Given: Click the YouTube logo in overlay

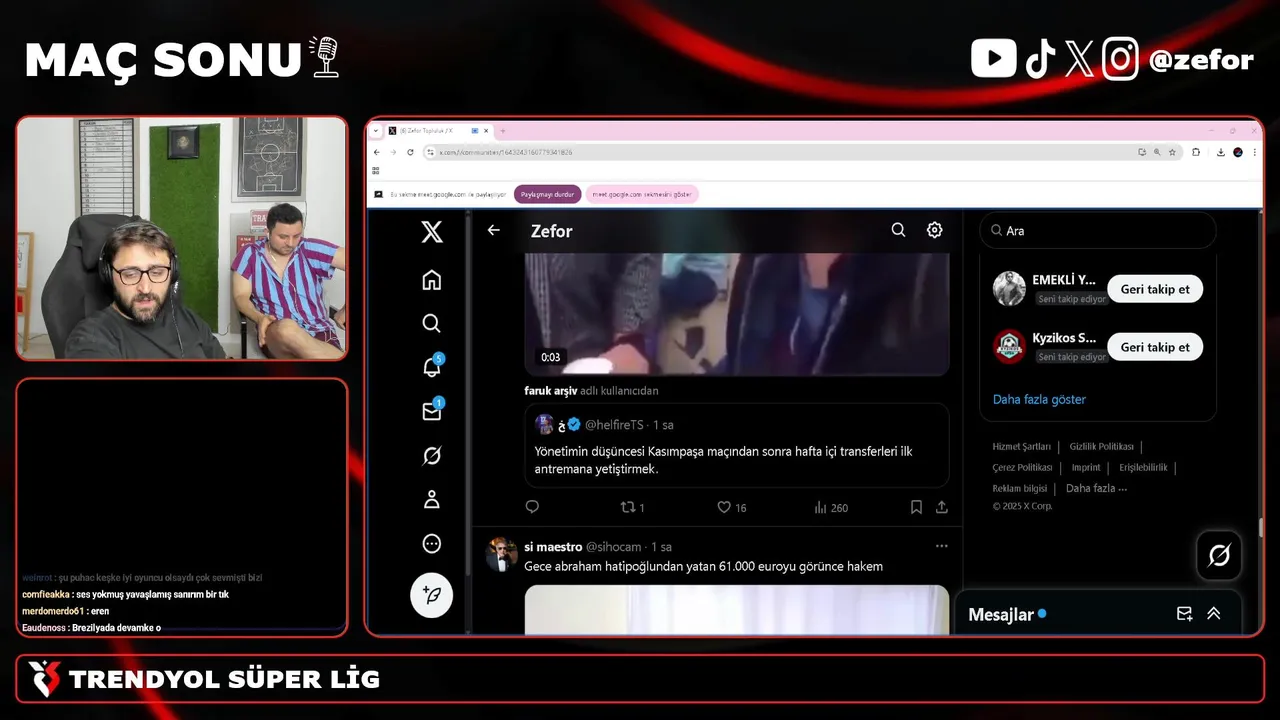Looking at the screenshot, I should (994, 58).
